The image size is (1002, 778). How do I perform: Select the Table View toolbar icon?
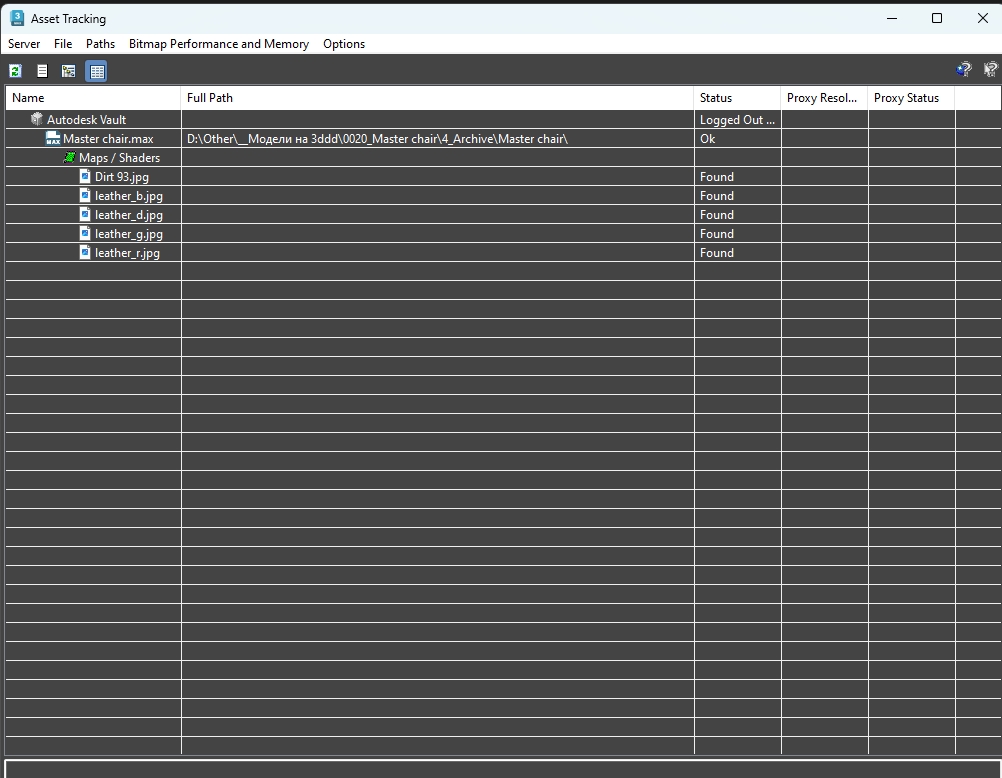tap(96, 71)
